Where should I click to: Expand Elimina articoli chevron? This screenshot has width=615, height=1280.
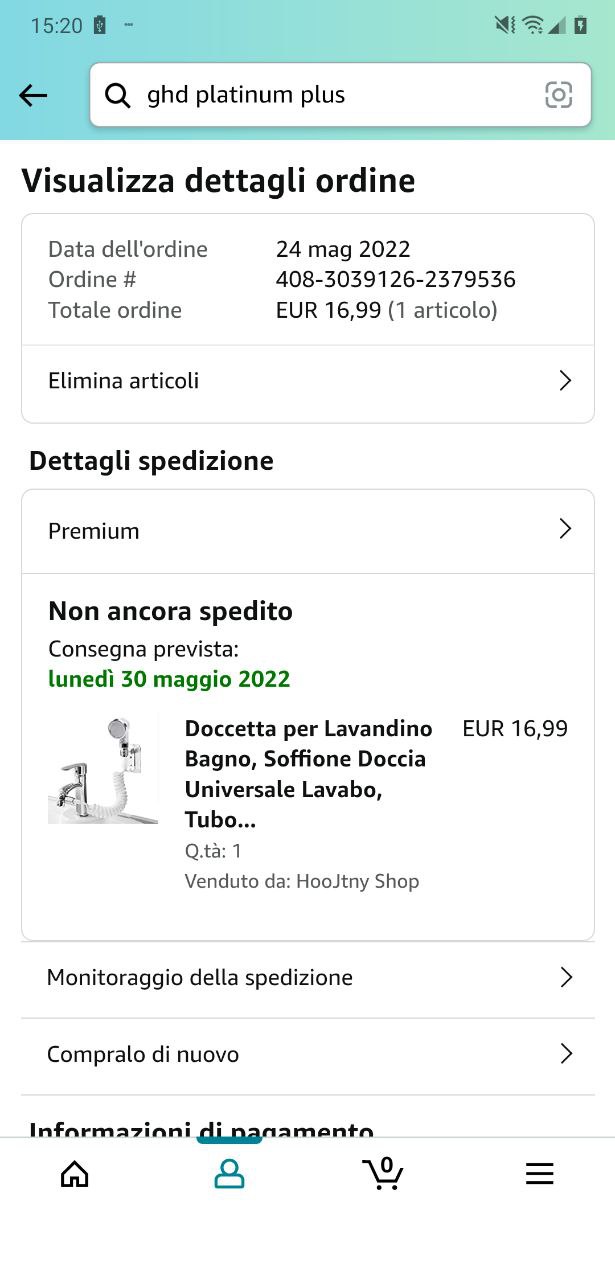565,381
